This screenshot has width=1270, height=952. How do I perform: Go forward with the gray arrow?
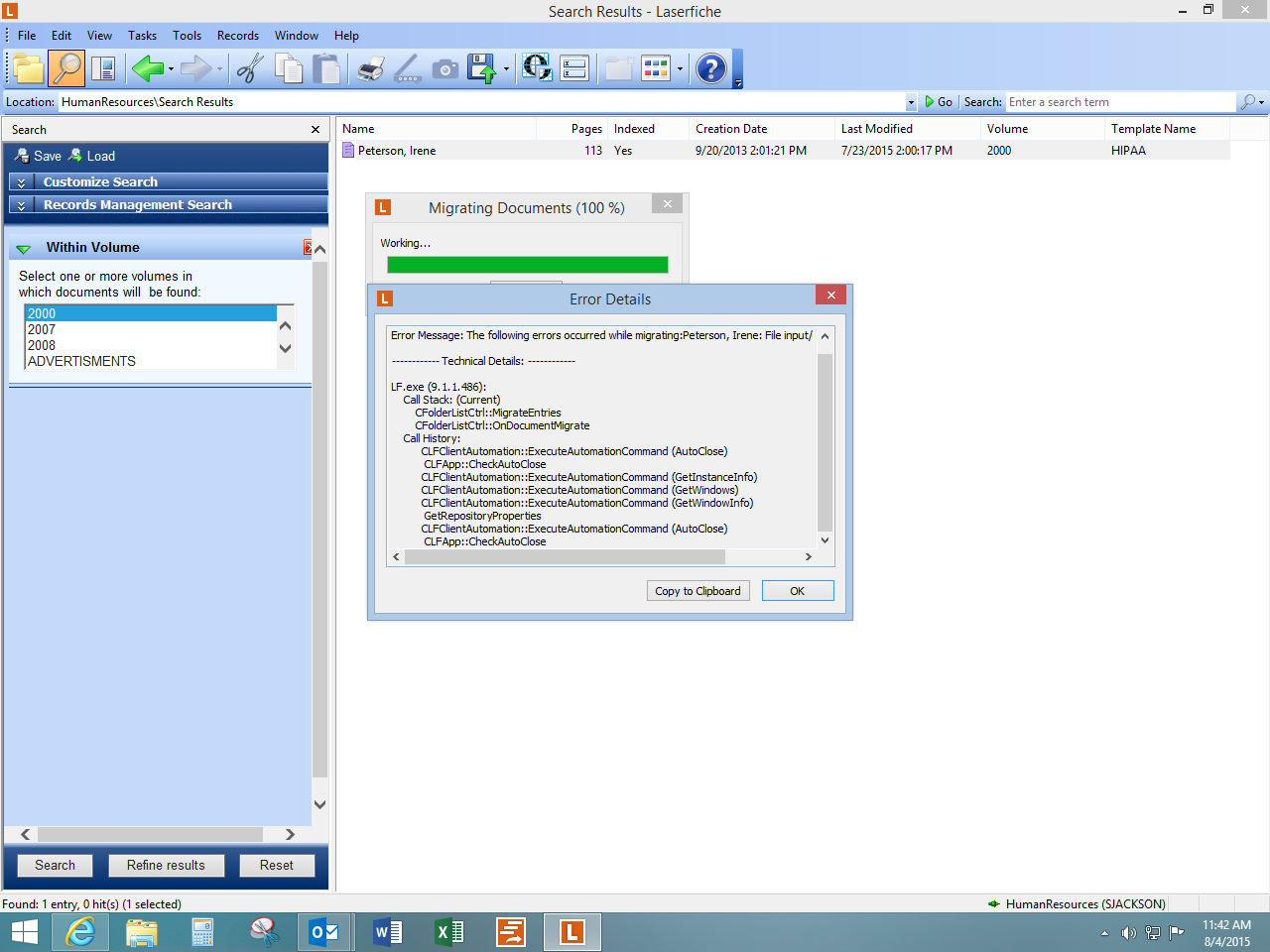(195, 68)
